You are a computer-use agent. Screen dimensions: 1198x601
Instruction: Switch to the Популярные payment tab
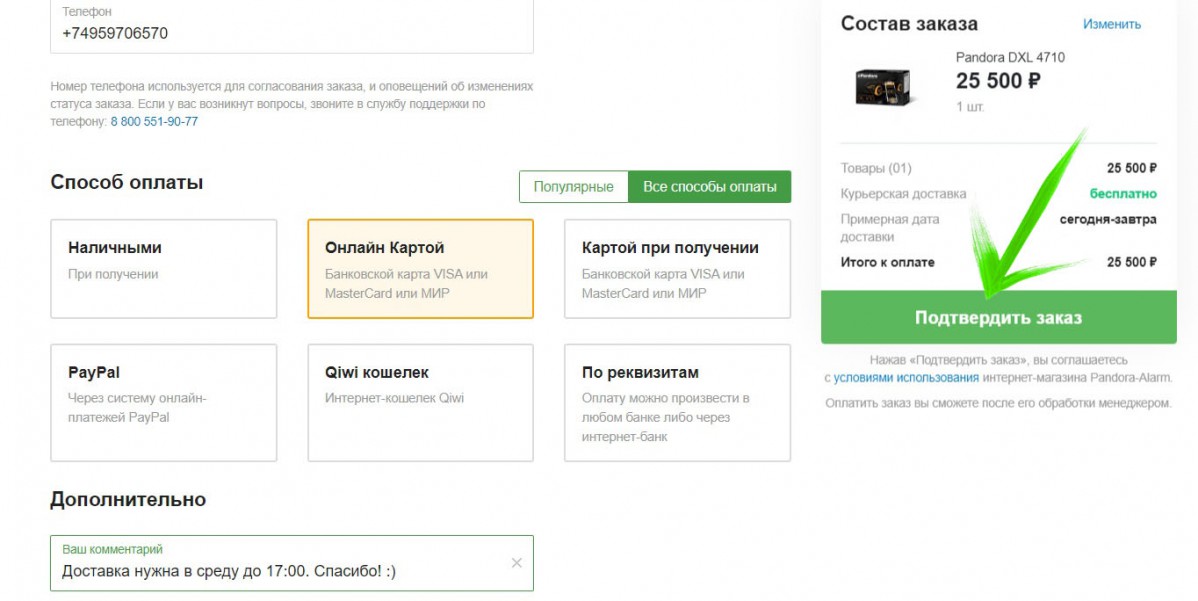574,186
